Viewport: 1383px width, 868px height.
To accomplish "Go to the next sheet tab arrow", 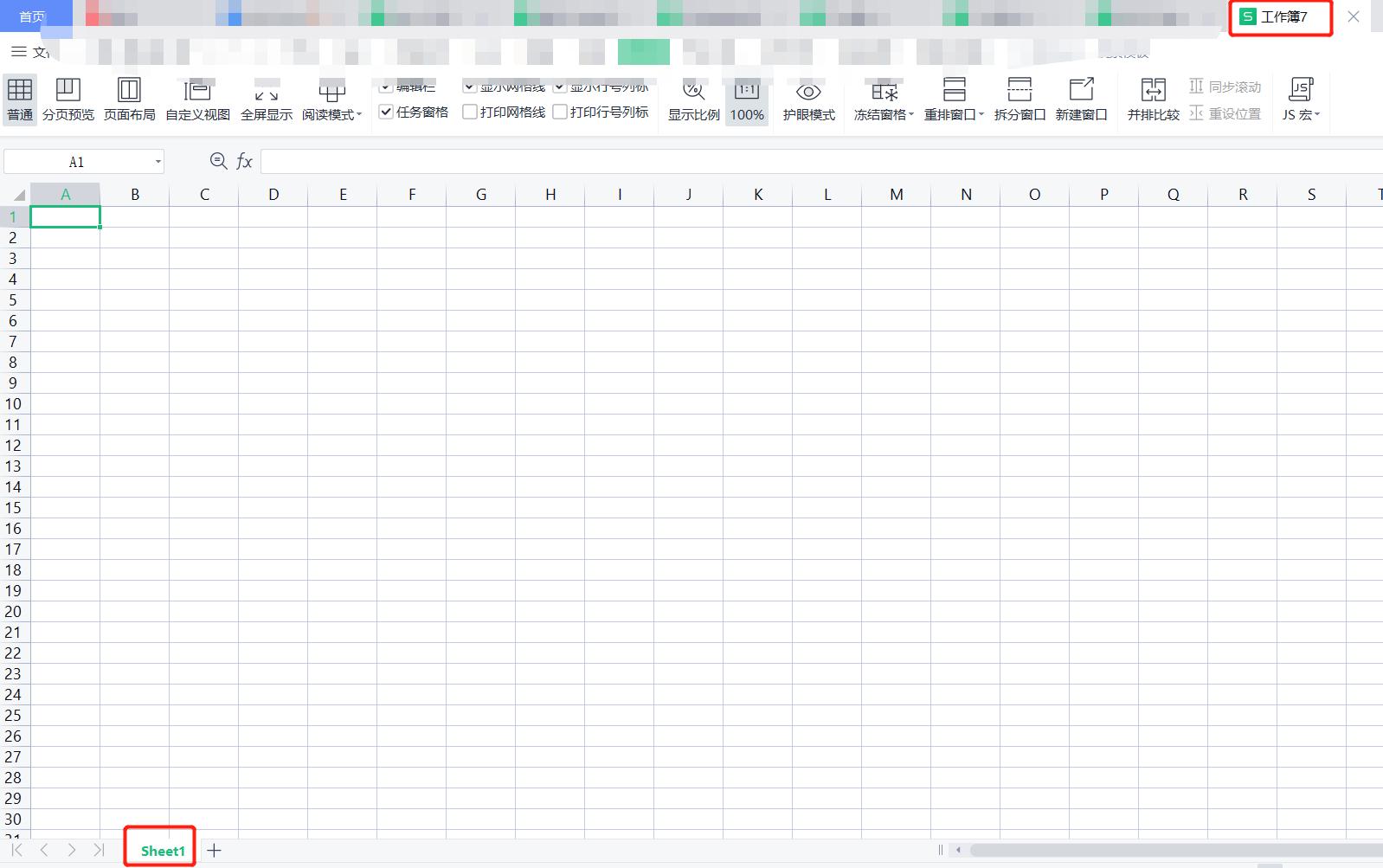I will [x=72, y=851].
